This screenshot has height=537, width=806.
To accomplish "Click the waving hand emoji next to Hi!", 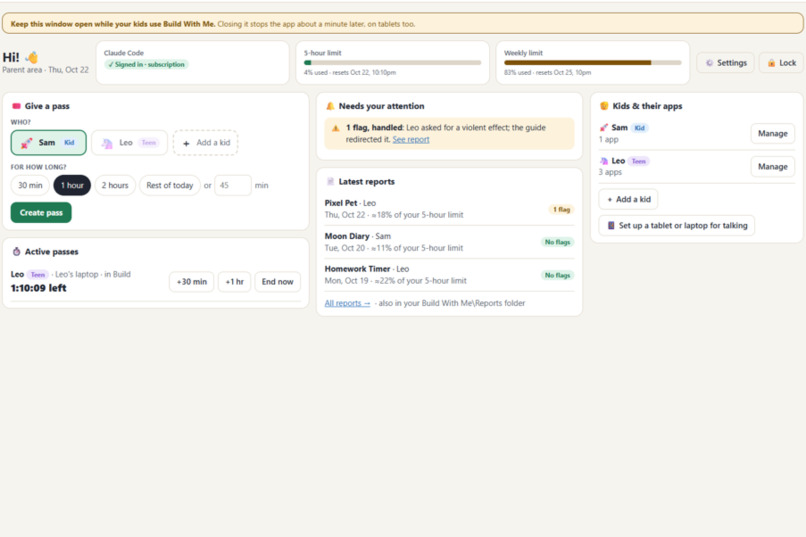I will point(32,57).
